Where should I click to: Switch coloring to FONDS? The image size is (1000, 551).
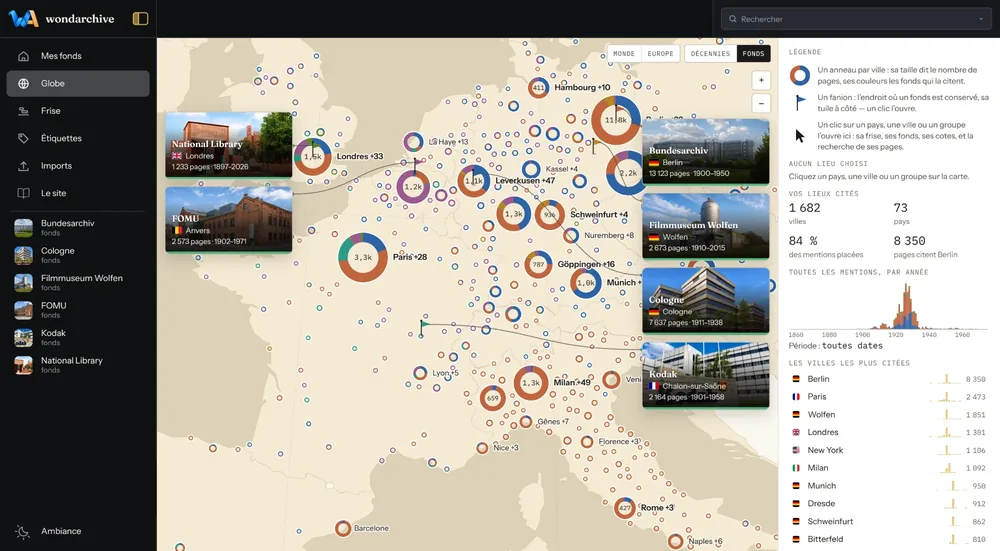[753, 54]
